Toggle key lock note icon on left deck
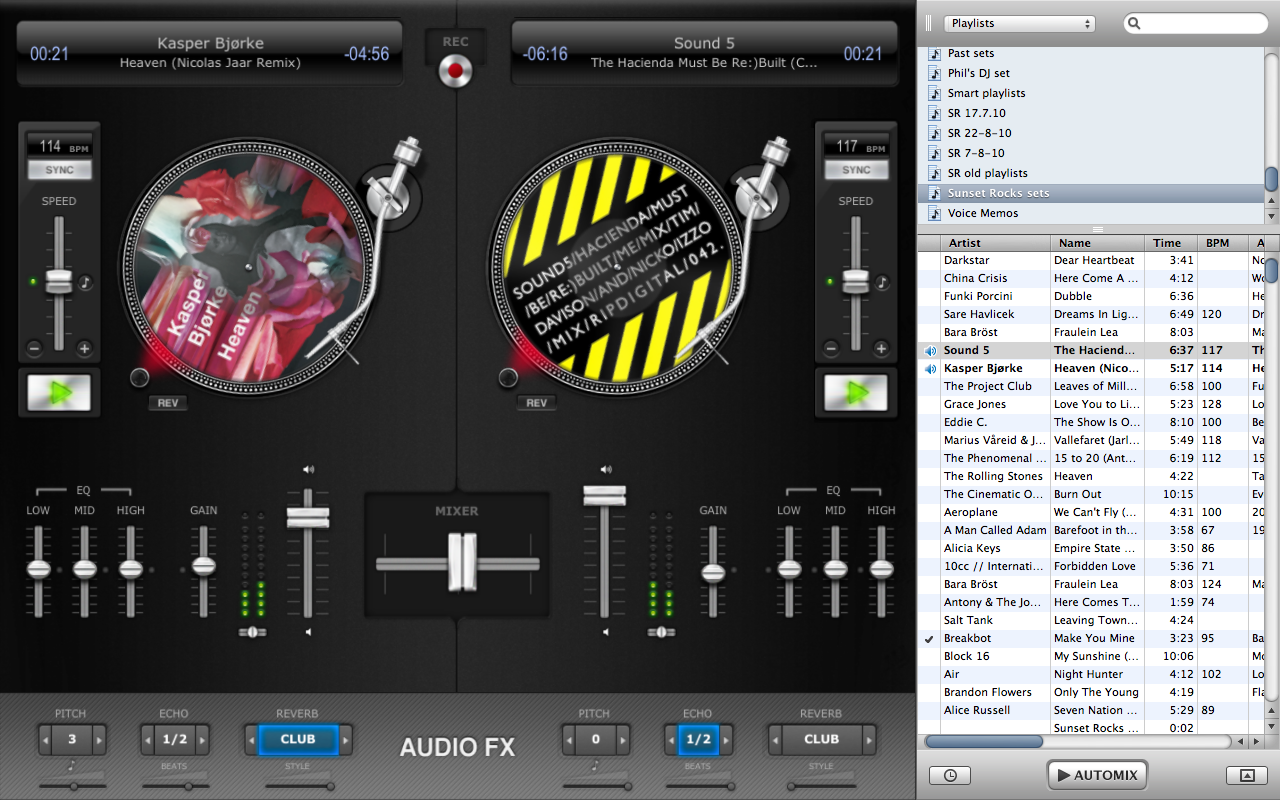Screen dimensions: 1280x800 point(85,282)
